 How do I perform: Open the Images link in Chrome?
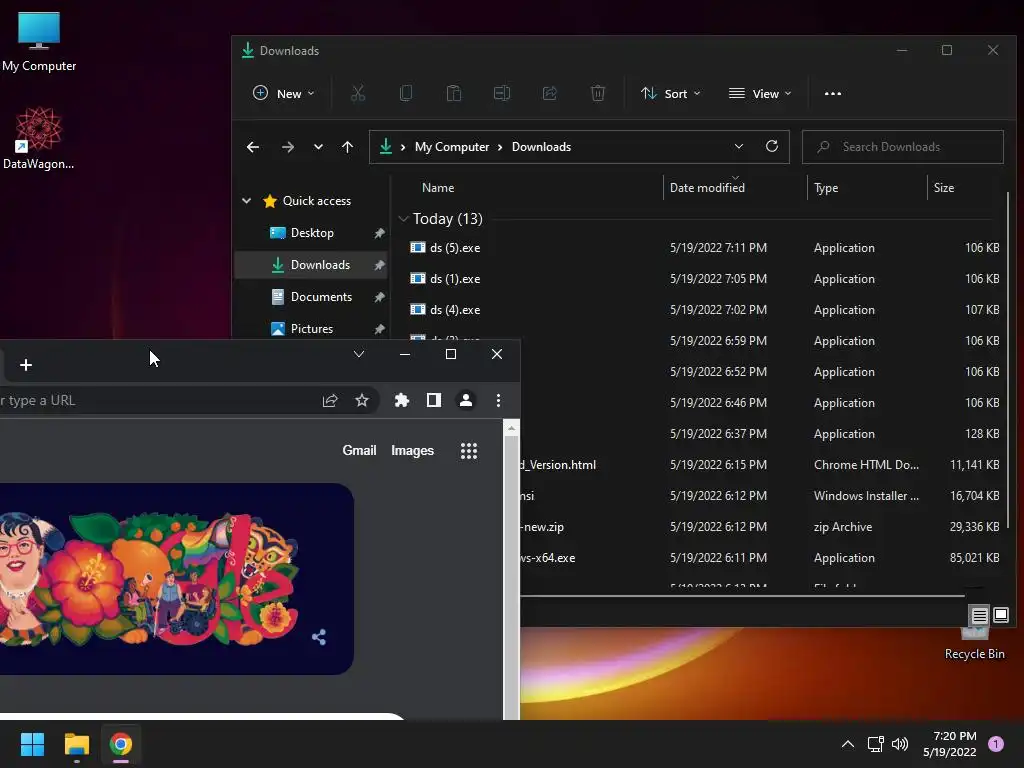412,451
